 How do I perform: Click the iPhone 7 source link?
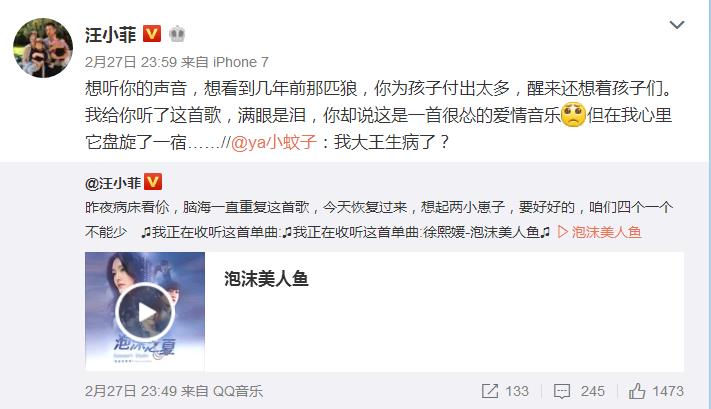(x=241, y=62)
